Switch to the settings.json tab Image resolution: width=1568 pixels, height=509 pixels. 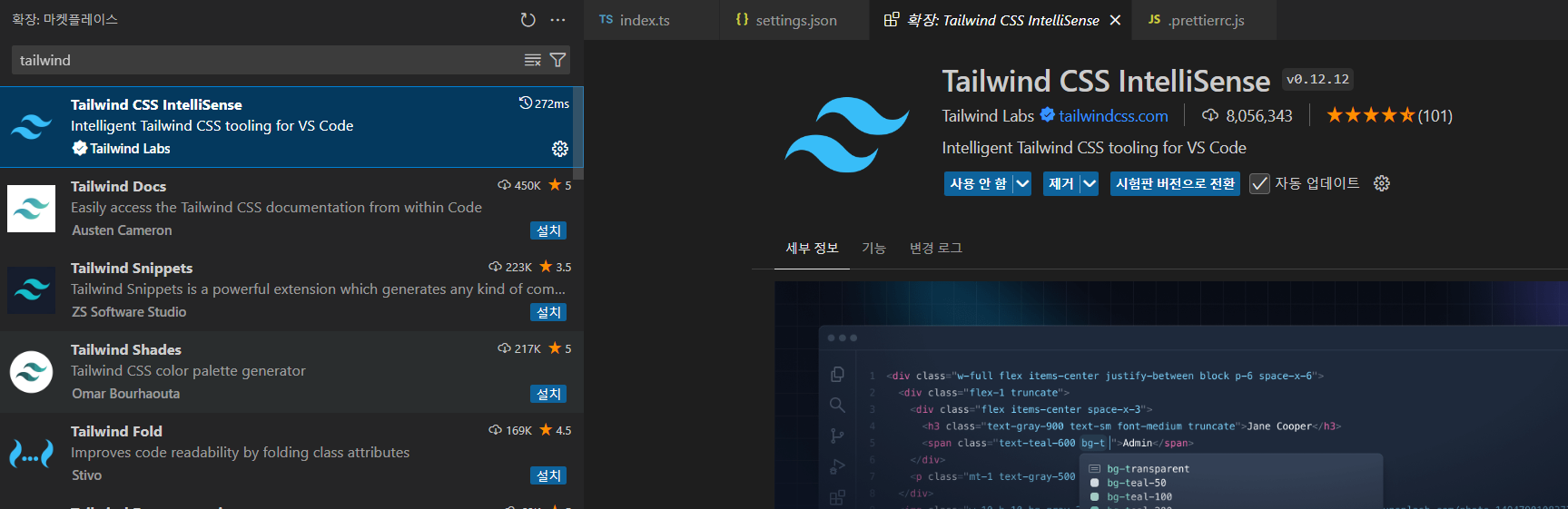point(795,20)
